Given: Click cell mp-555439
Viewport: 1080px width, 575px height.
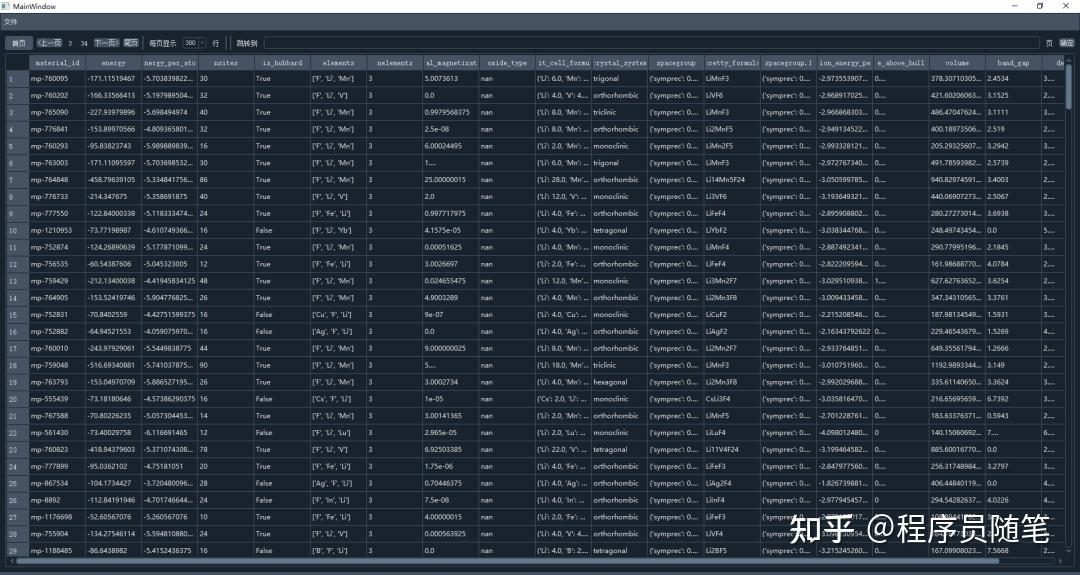Looking at the screenshot, I should click(x=57, y=399).
